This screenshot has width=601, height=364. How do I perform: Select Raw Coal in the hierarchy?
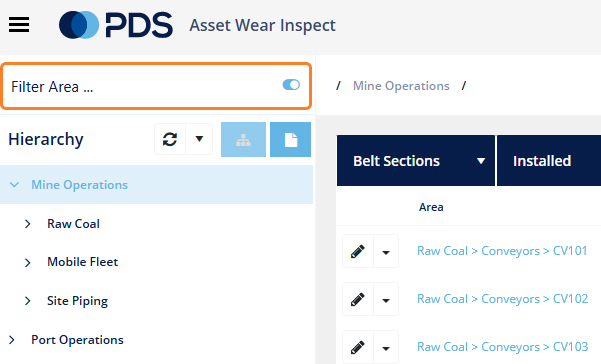tap(73, 224)
